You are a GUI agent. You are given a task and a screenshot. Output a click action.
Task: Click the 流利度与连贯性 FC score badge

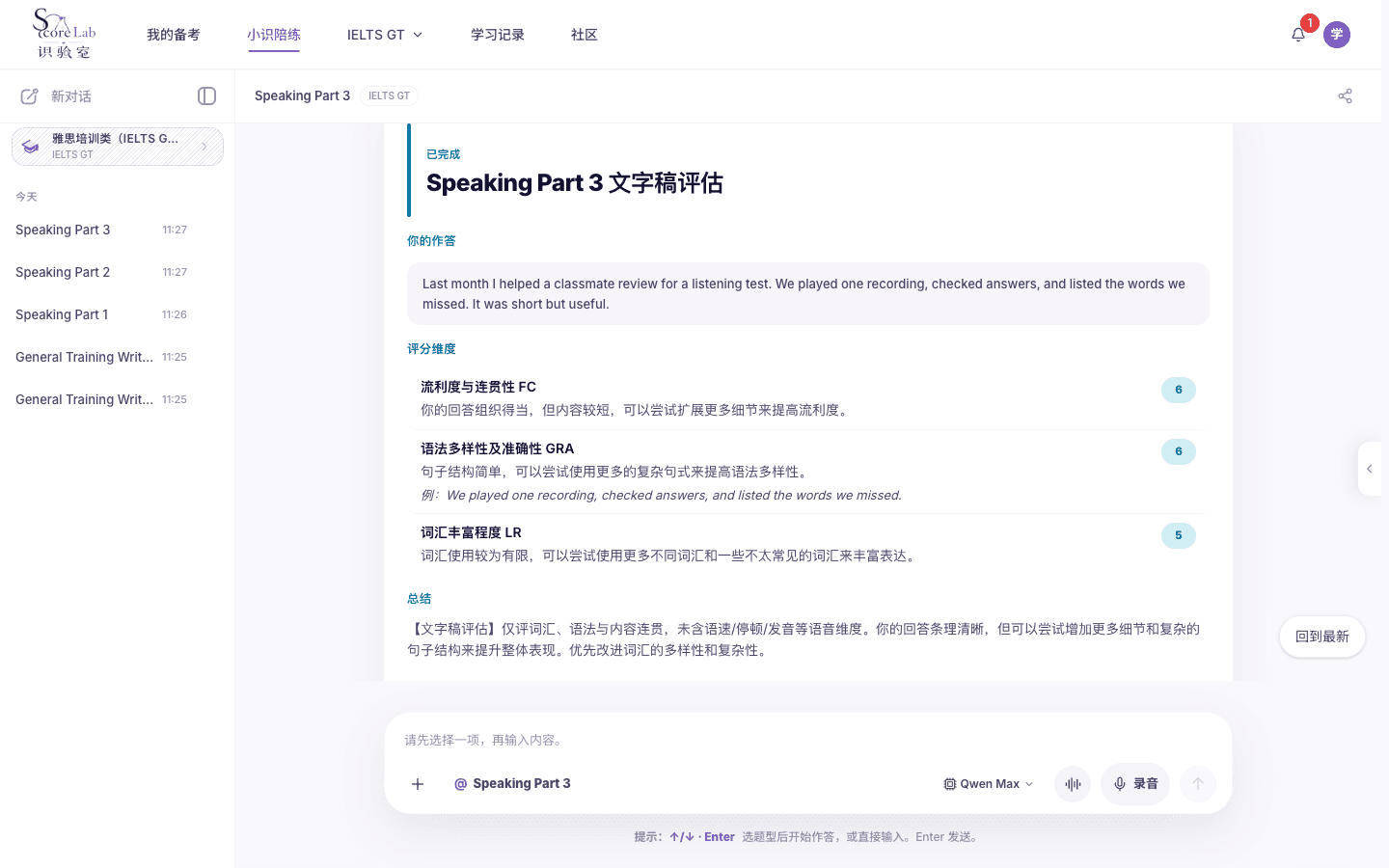tap(1179, 390)
